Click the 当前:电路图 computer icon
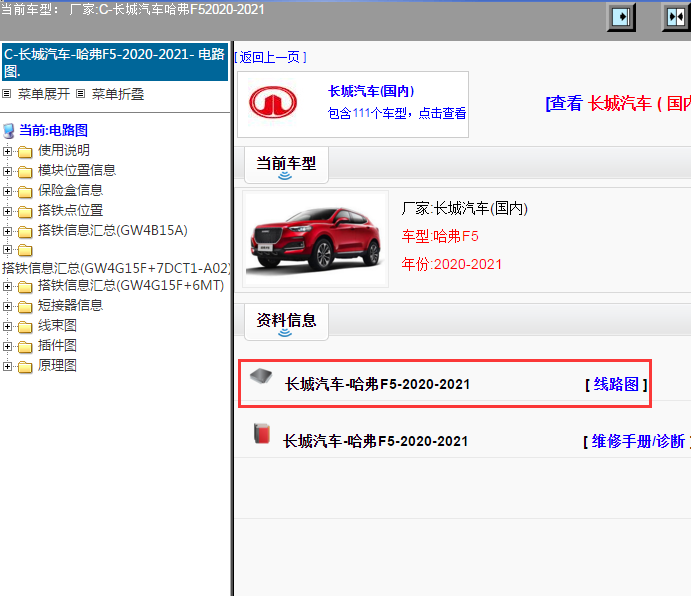The width and height of the screenshot is (691, 596). pos(9,131)
